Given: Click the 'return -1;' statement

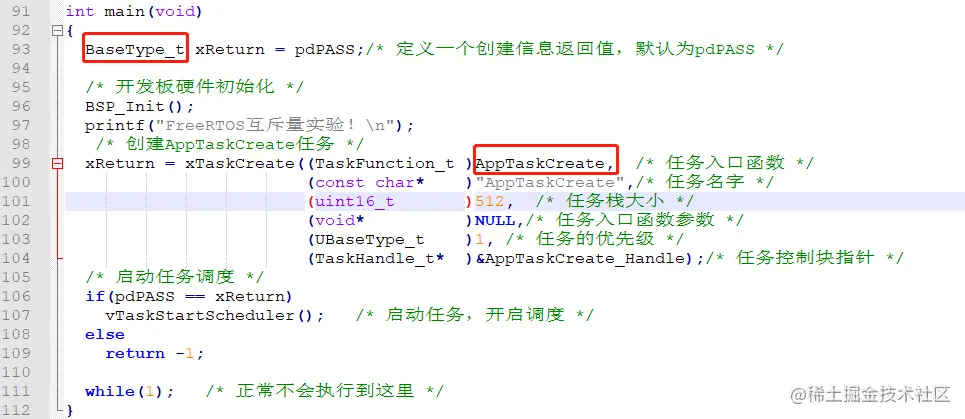Looking at the screenshot, I should [x=154, y=354].
